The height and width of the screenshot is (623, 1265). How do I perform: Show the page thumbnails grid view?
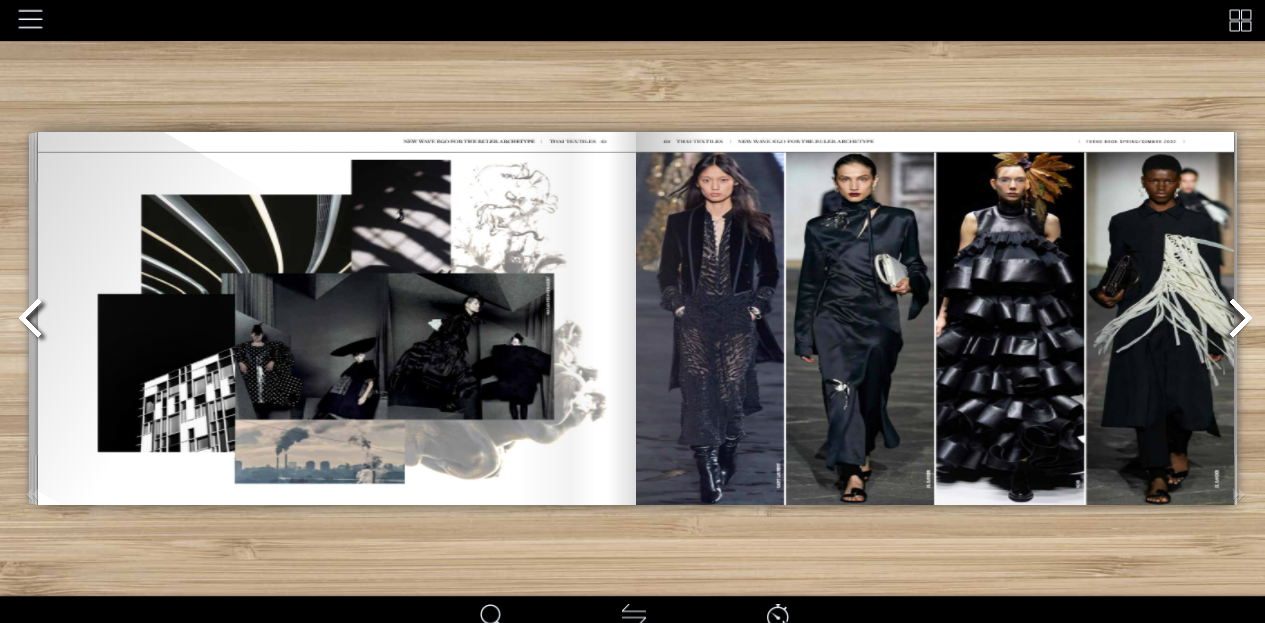pyautogui.click(x=1240, y=20)
